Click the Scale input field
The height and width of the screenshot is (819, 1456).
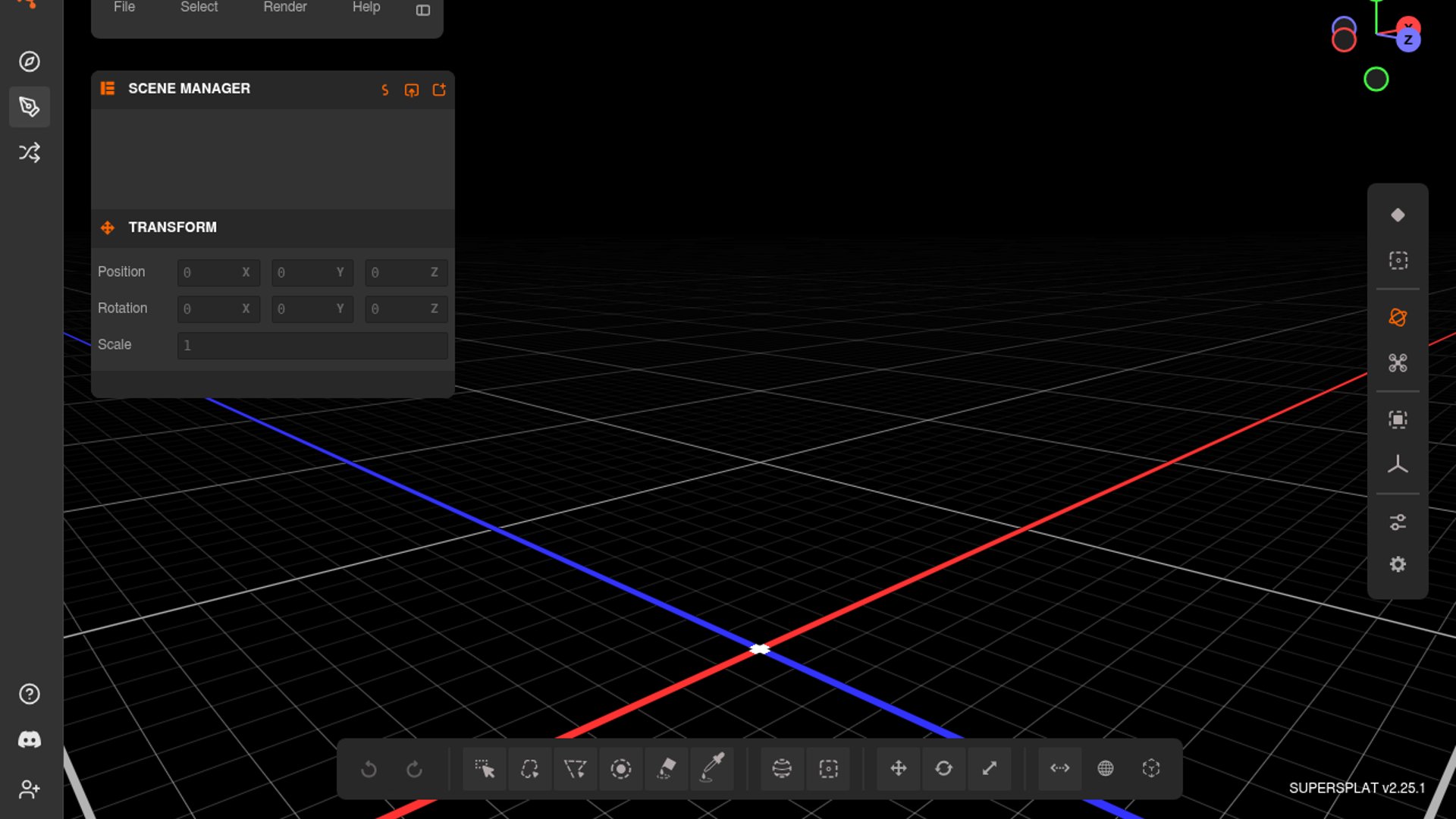(312, 346)
